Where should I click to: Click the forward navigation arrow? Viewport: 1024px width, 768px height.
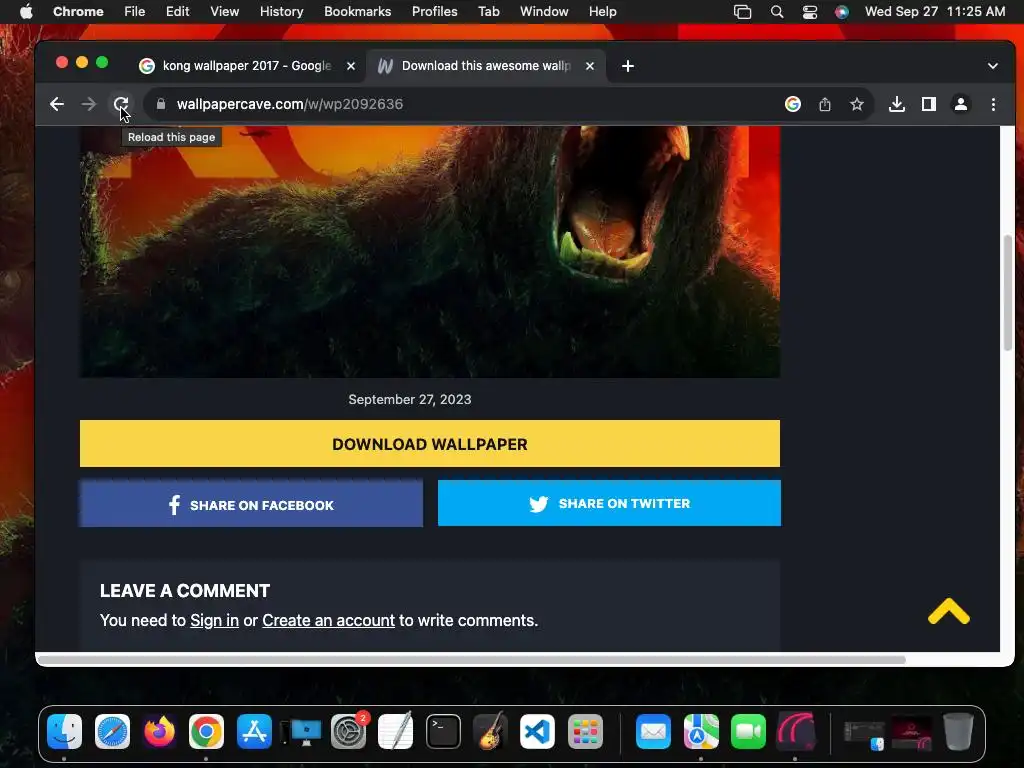[x=89, y=104]
